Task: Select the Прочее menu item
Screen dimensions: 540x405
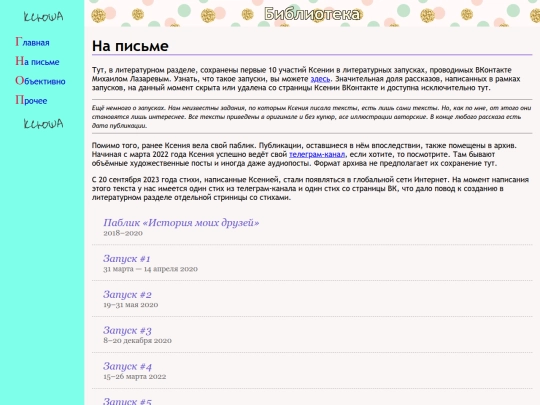Action: click(31, 100)
